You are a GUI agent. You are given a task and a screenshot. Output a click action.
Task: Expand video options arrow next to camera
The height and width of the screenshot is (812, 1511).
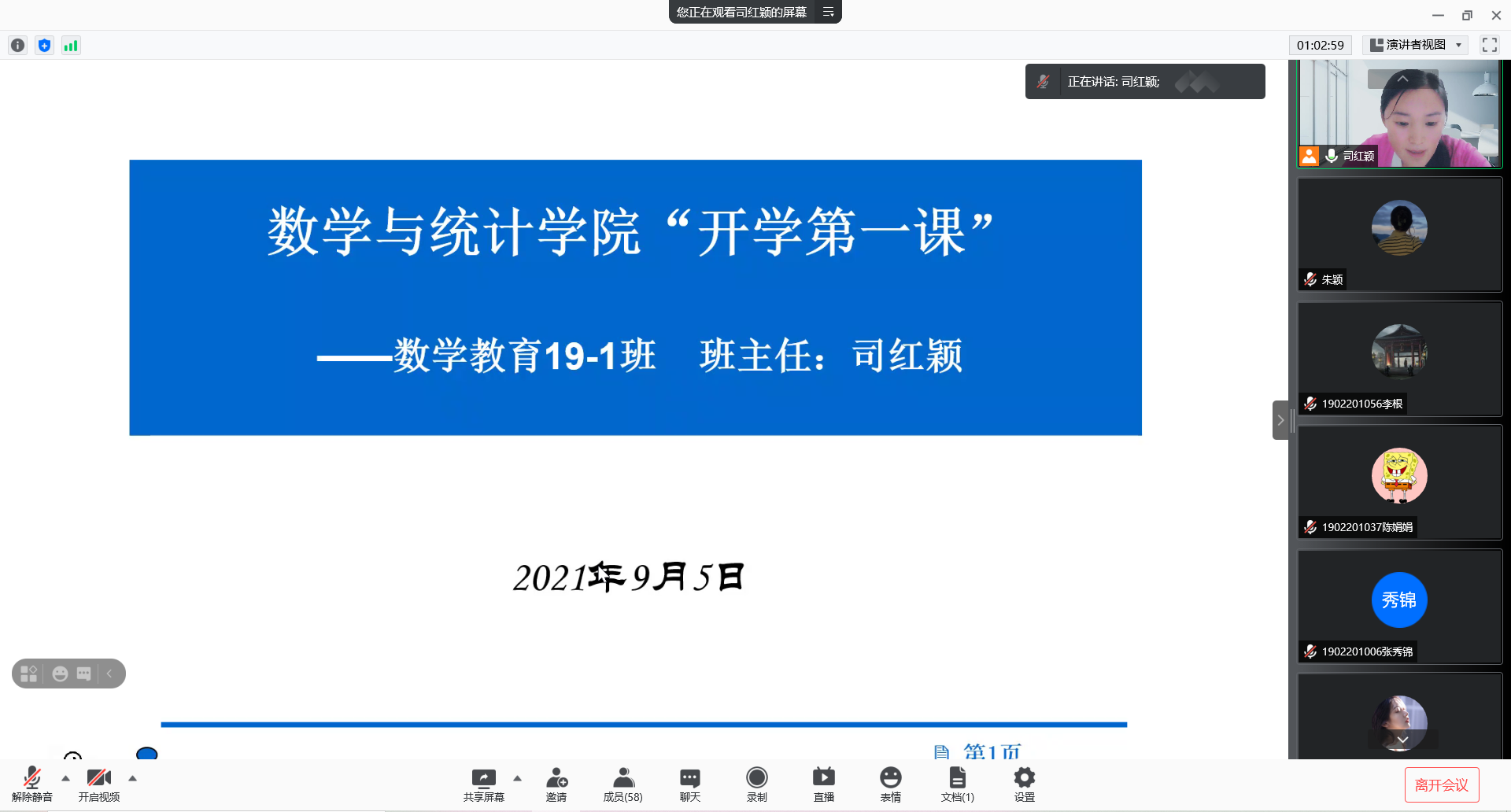[132, 778]
